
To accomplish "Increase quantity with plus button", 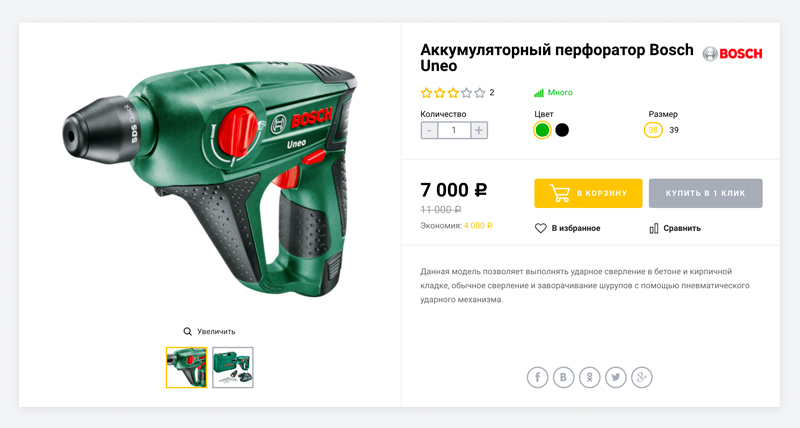I will click(479, 131).
